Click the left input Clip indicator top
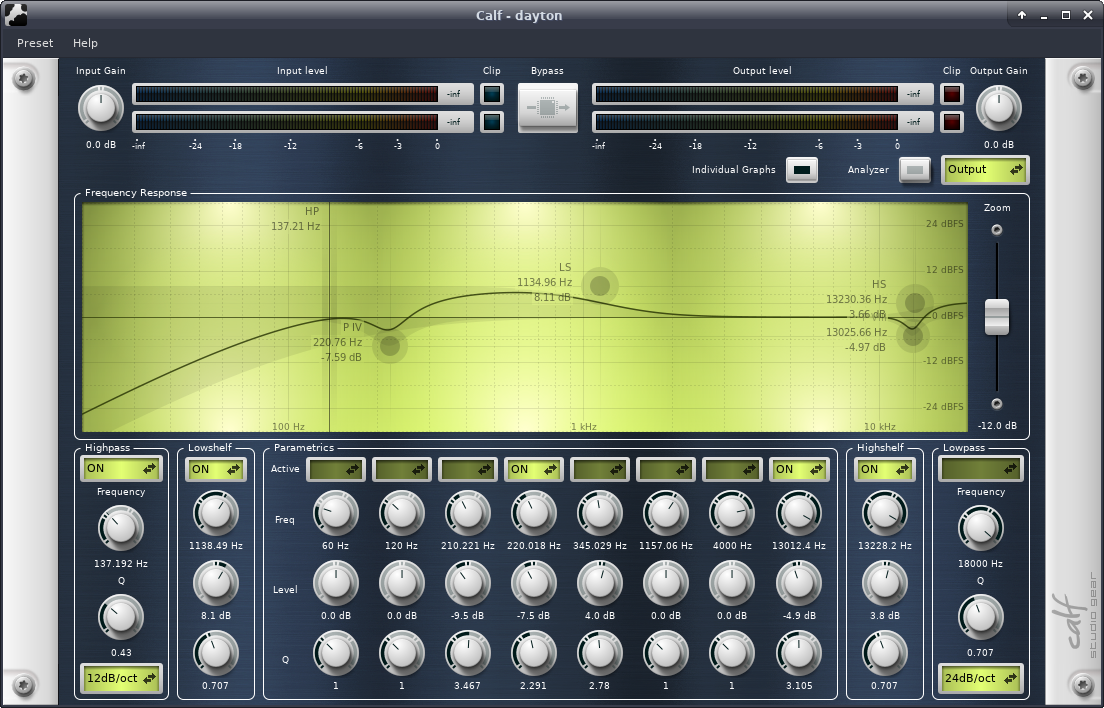The image size is (1104, 708). click(491, 94)
